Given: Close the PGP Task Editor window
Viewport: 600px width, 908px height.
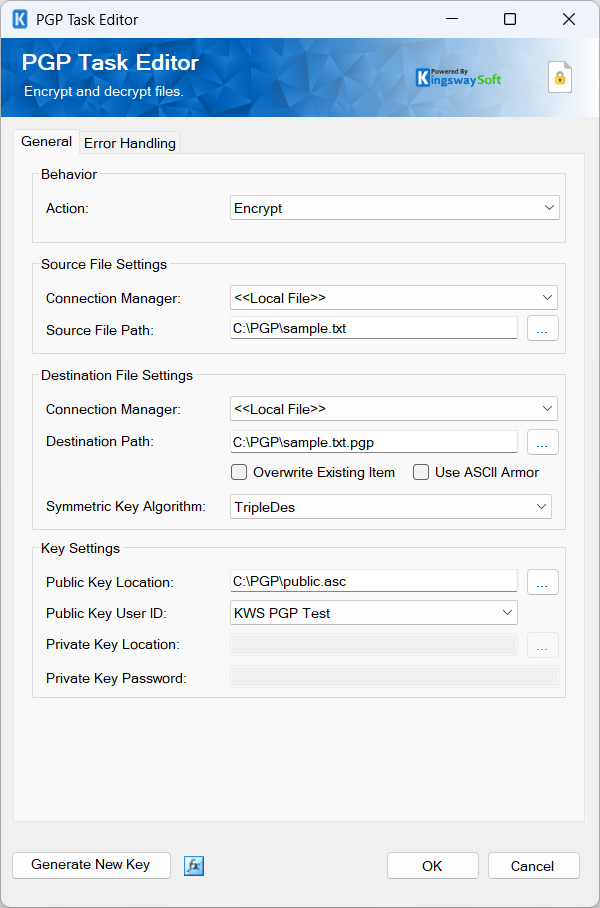Looking at the screenshot, I should [x=569, y=19].
